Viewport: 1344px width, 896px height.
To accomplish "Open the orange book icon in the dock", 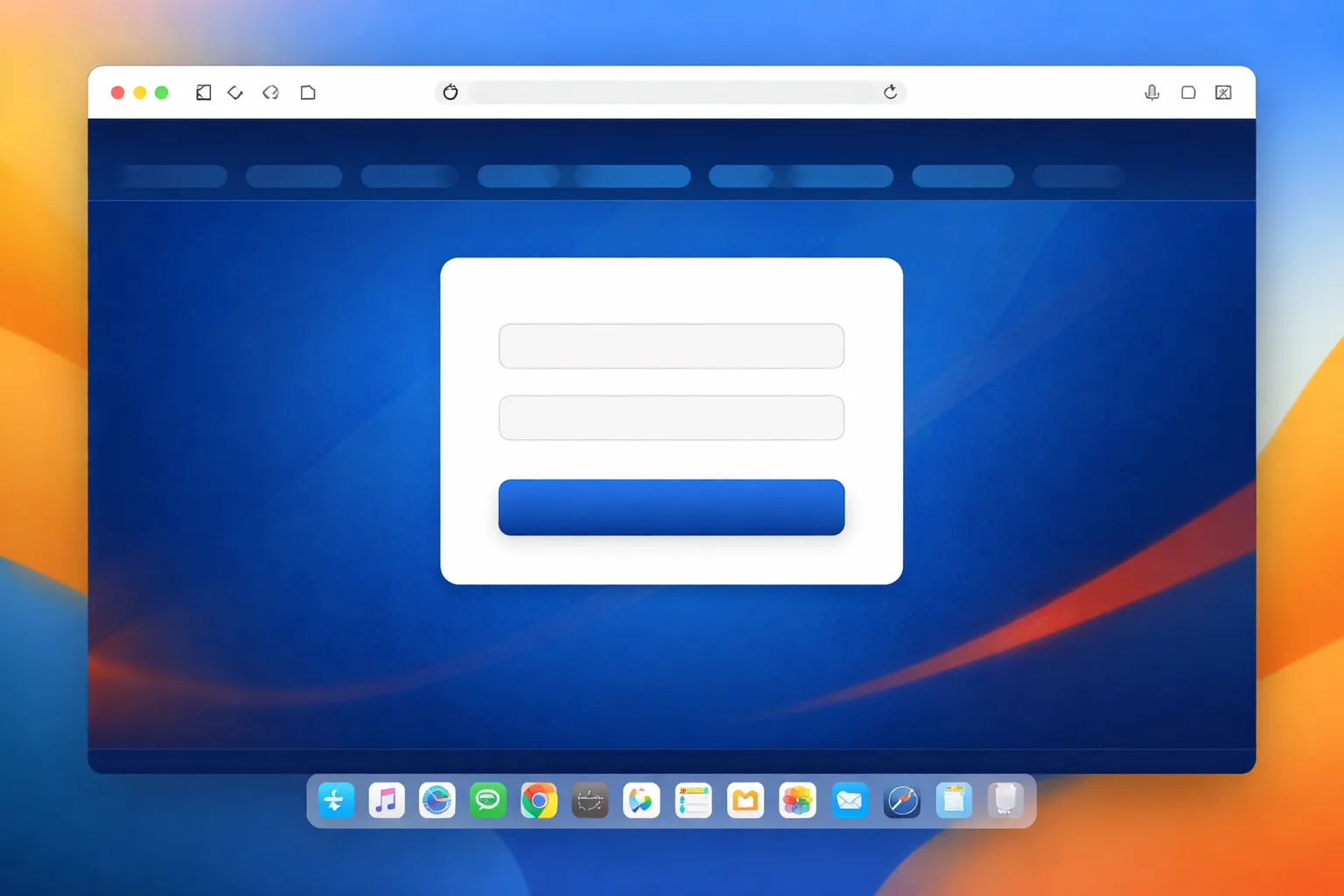I will pos(745,801).
